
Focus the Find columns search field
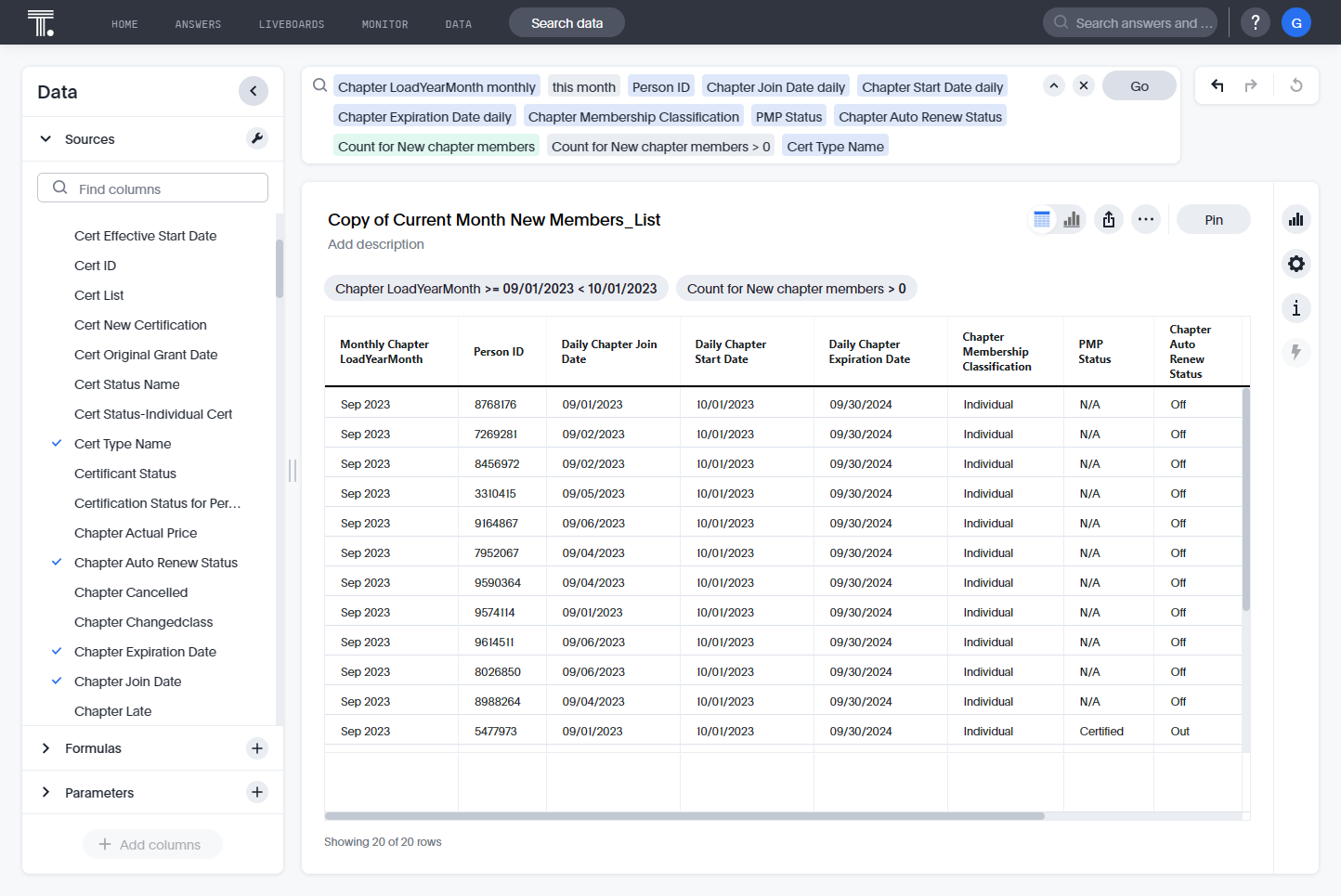tap(153, 188)
